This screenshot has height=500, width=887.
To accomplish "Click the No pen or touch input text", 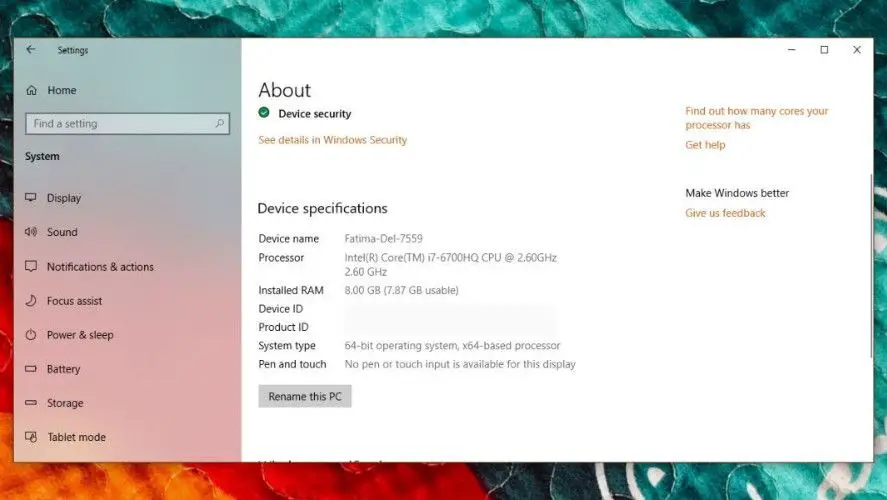I will coord(460,364).
